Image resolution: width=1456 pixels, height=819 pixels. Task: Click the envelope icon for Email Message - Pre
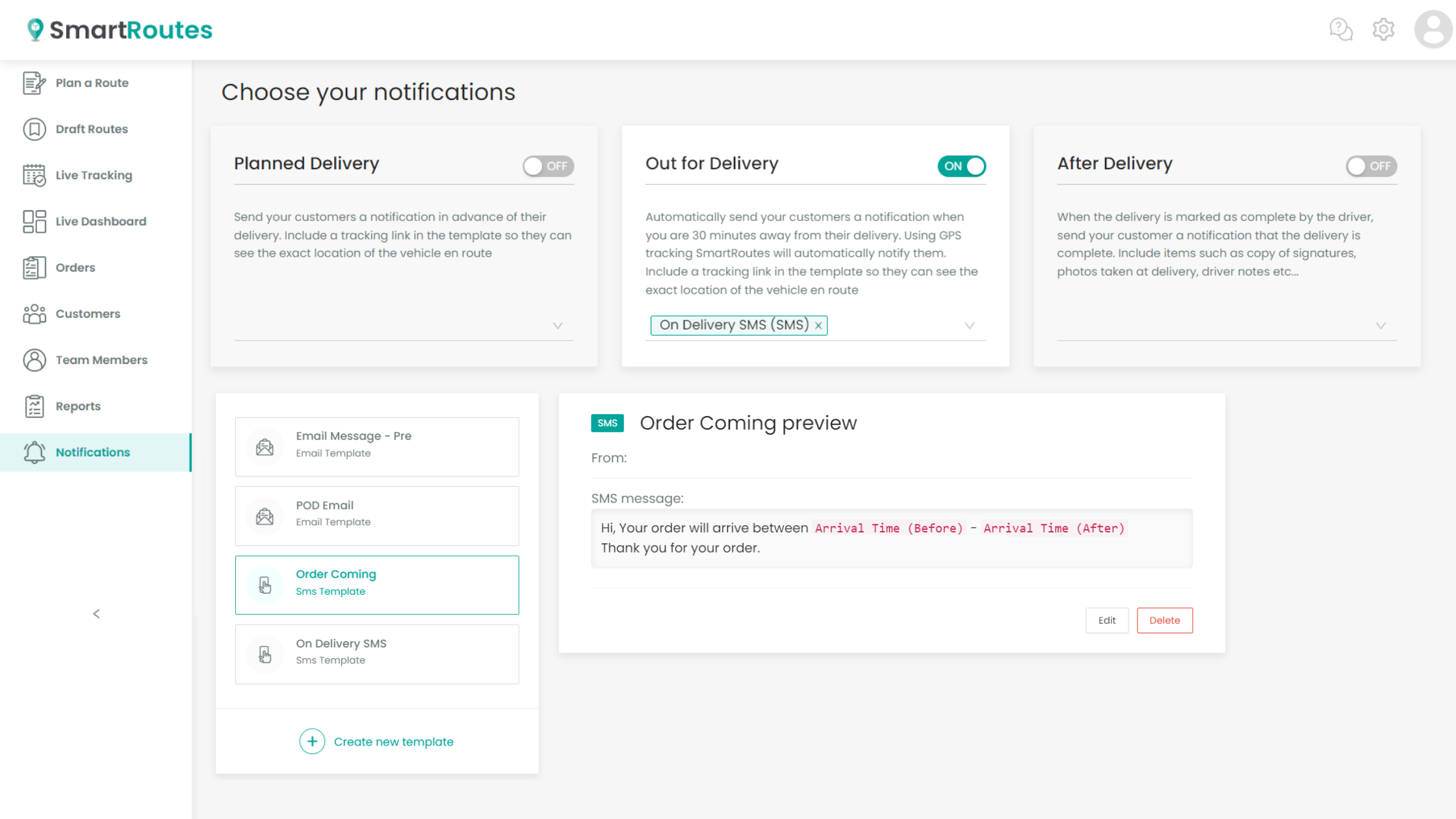(265, 447)
